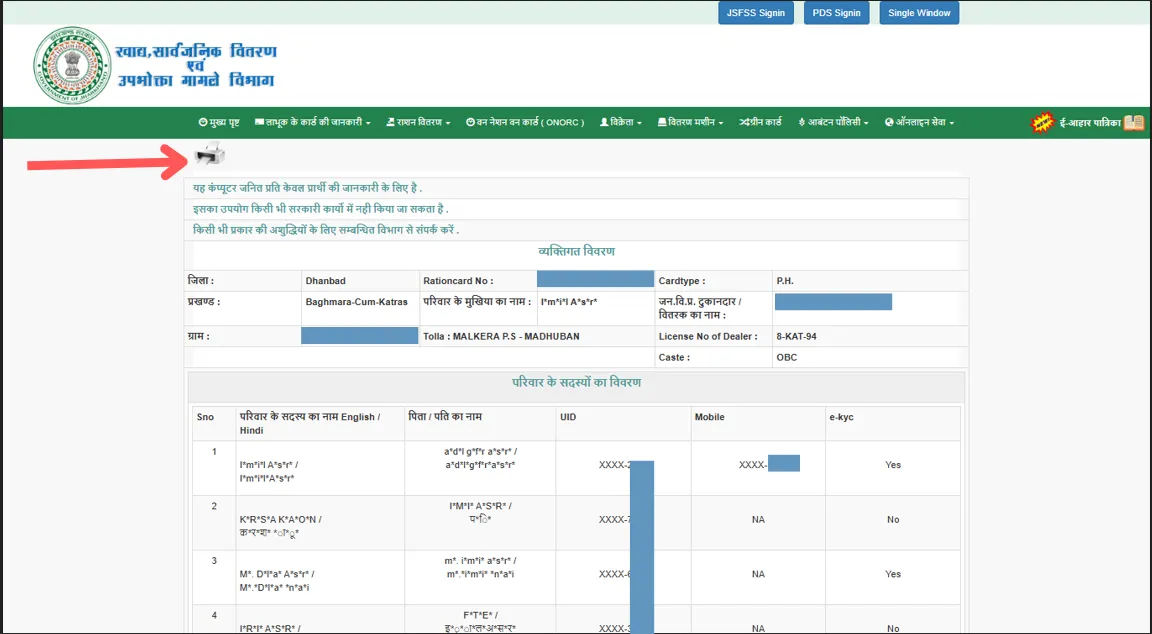
Task: Click Rationcard No : label
Action: pos(458,281)
